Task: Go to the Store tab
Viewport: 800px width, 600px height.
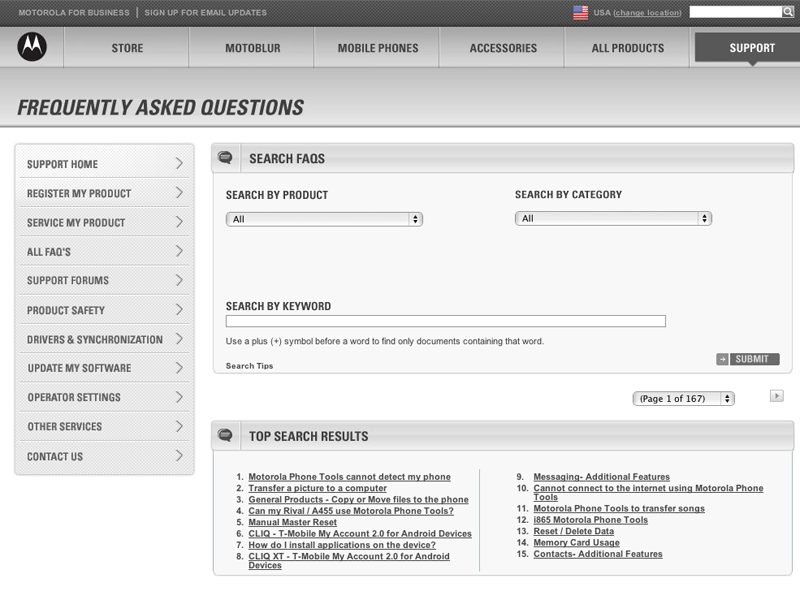Action: click(127, 48)
